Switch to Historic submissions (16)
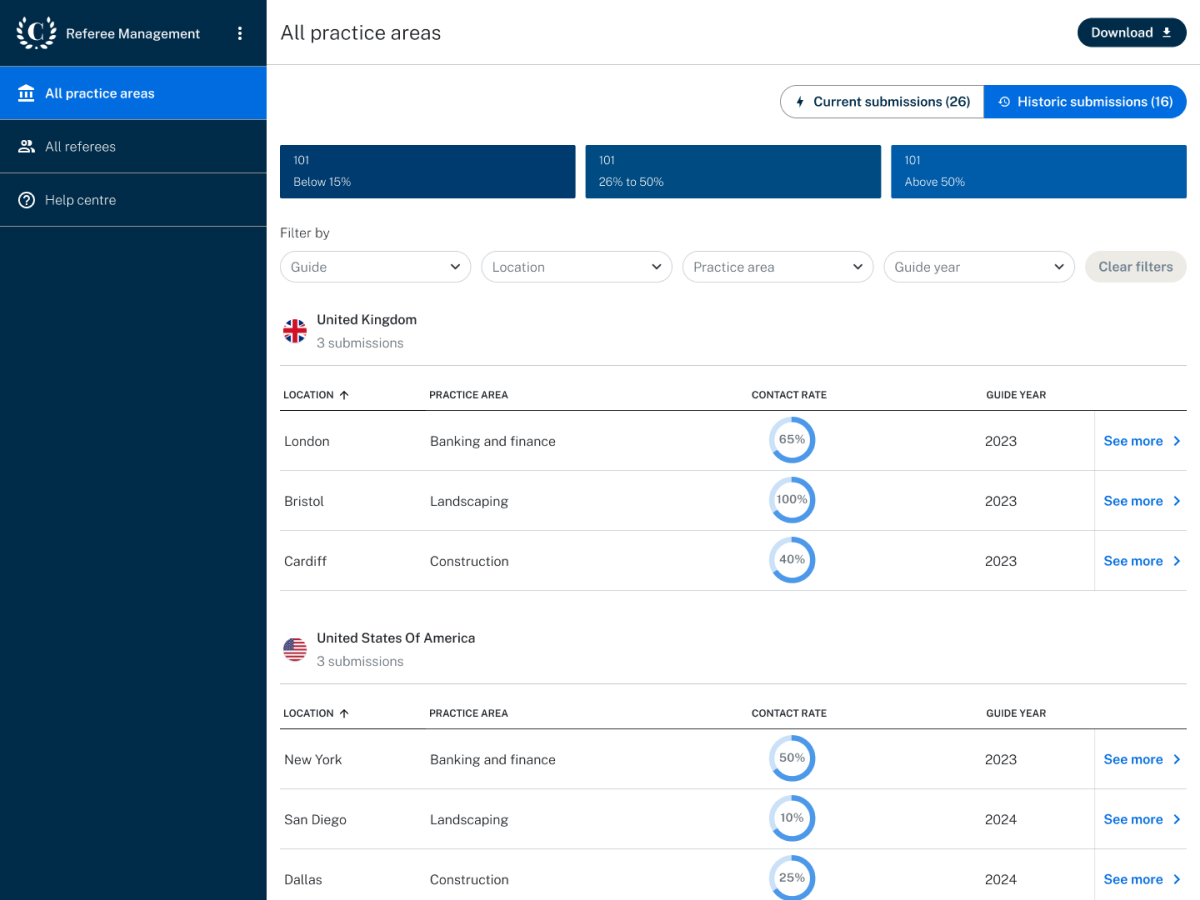Screen dimensions: 1200x900 [1085, 102]
